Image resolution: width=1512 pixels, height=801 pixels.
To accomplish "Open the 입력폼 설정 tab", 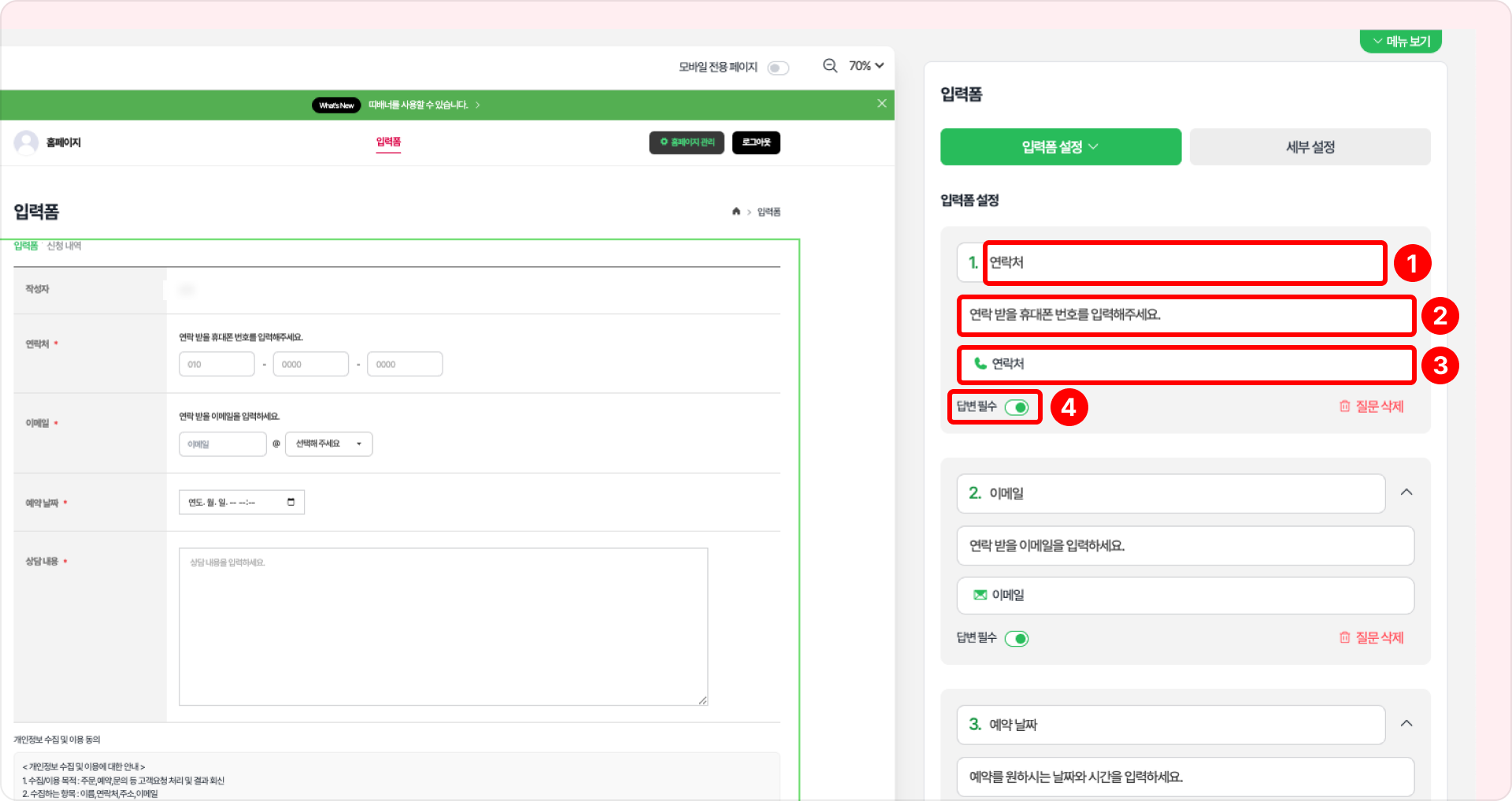I will tap(1061, 147).
